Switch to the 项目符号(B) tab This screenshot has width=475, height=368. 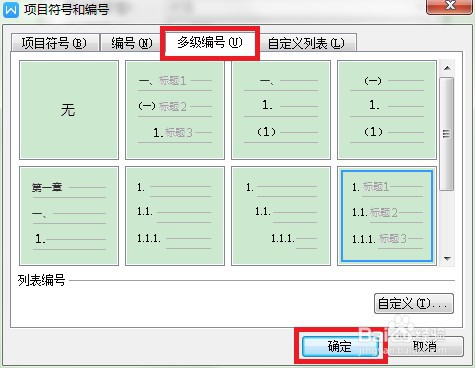click(x=55, y=43)
